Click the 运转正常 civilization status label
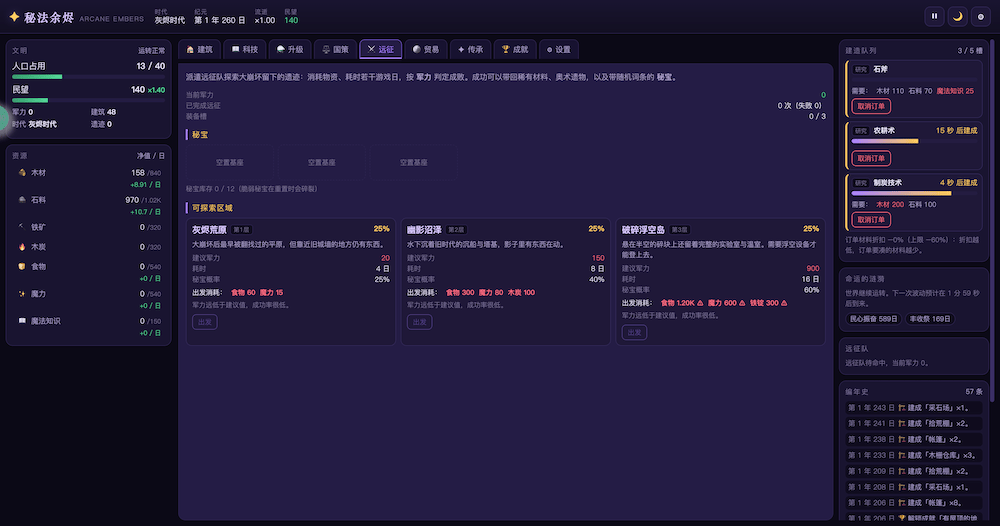 [151, 51]
